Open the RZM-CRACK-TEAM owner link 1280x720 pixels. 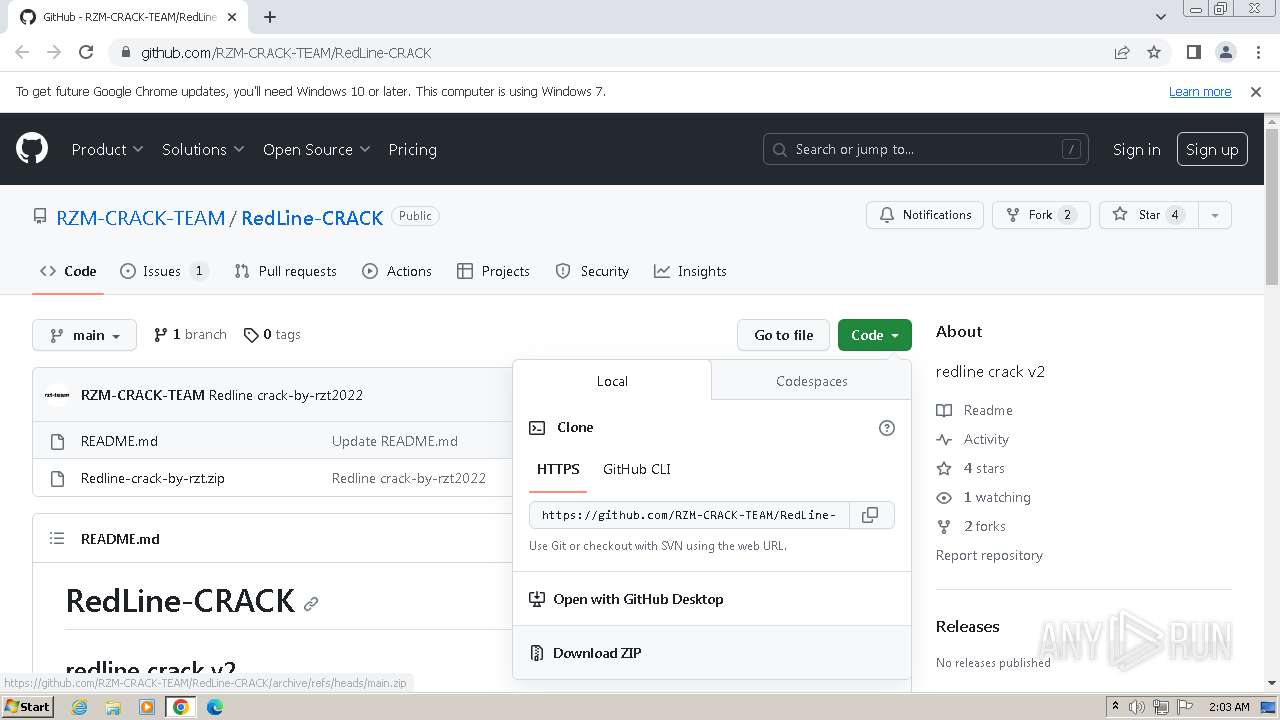141,218
